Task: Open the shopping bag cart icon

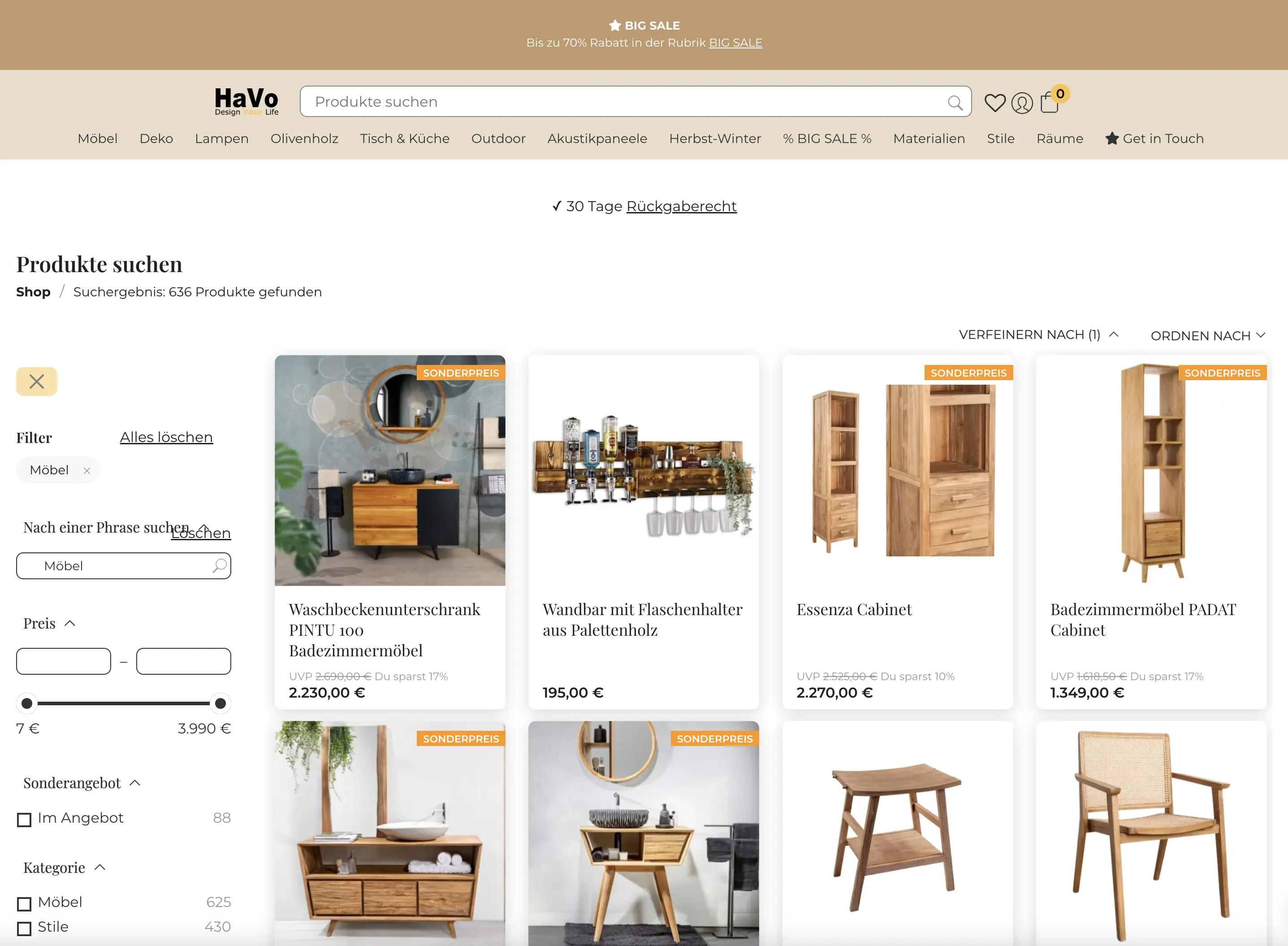Action: click(1049, 103)
